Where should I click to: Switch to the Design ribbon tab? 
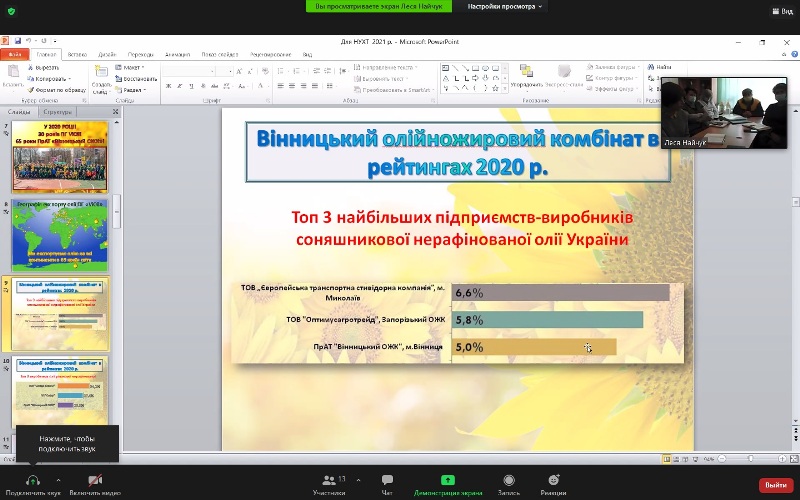107,54
